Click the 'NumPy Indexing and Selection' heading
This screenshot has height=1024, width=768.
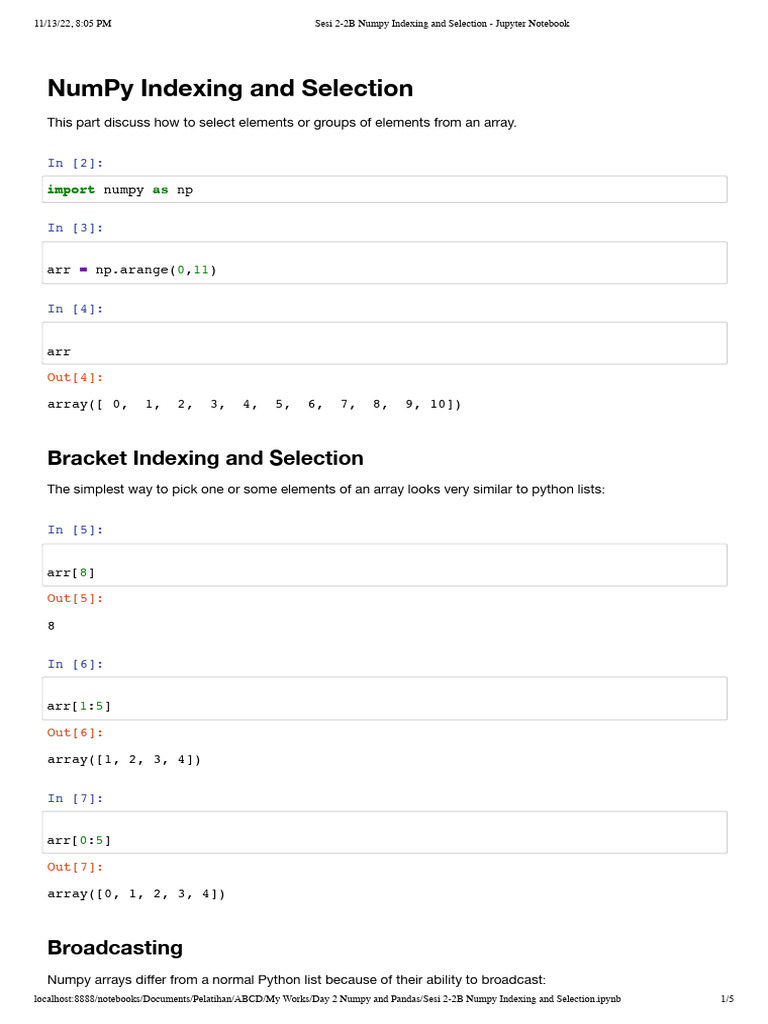(230, 89)
